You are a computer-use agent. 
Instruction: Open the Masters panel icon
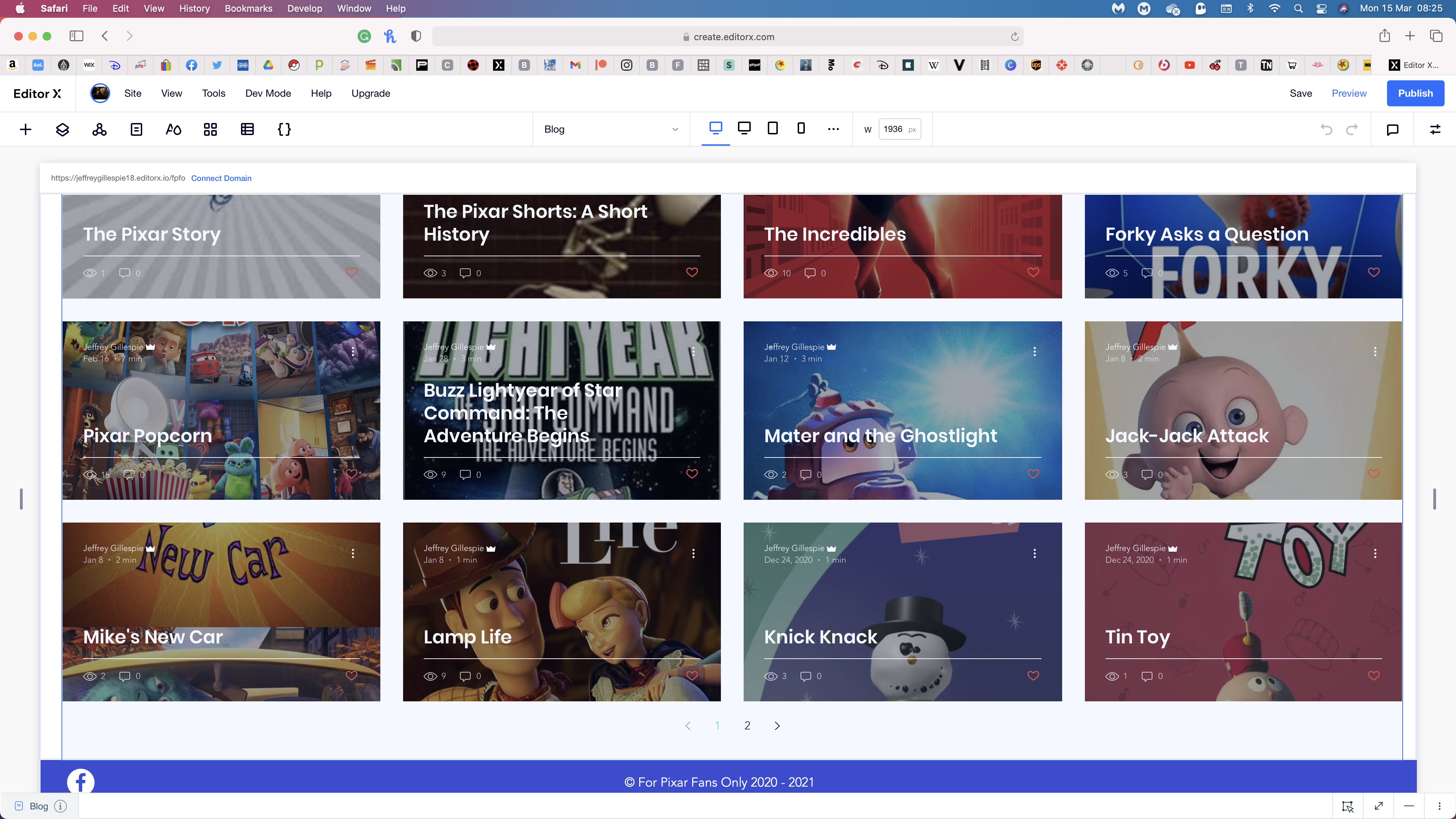click(100, 129)
